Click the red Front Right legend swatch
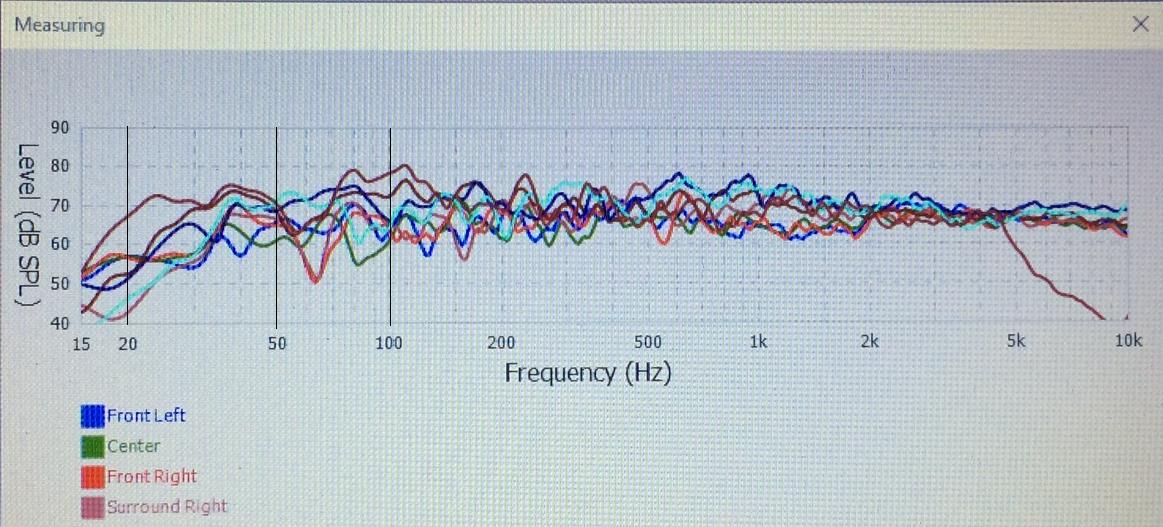Viewport: 1163px width, 527px height. point(93,477)
